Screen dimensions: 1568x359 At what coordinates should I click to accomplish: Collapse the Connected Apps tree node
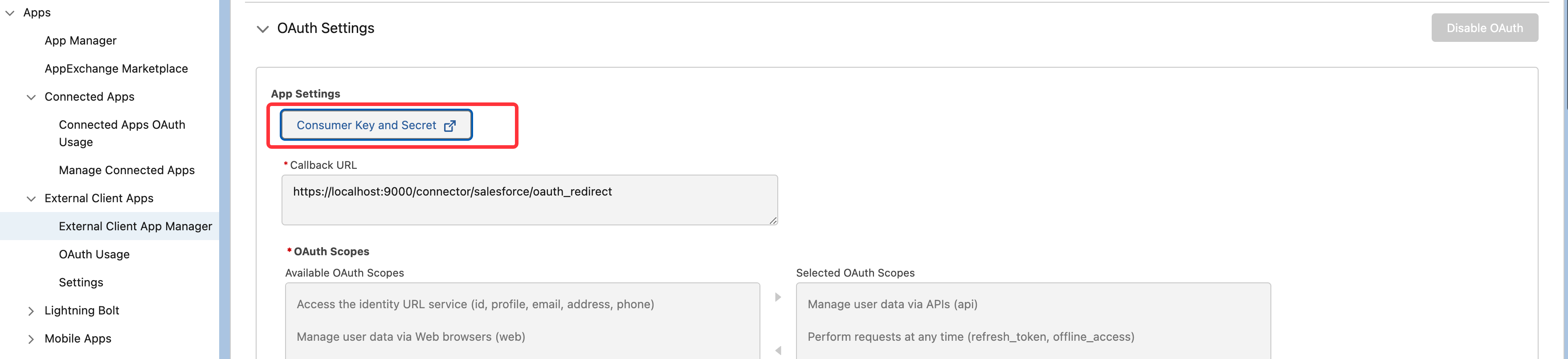(31, 98)
